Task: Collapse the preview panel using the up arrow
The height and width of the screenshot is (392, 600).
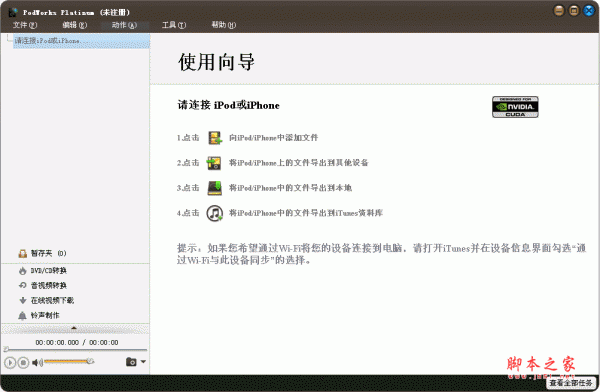Action: click(74, 328)
